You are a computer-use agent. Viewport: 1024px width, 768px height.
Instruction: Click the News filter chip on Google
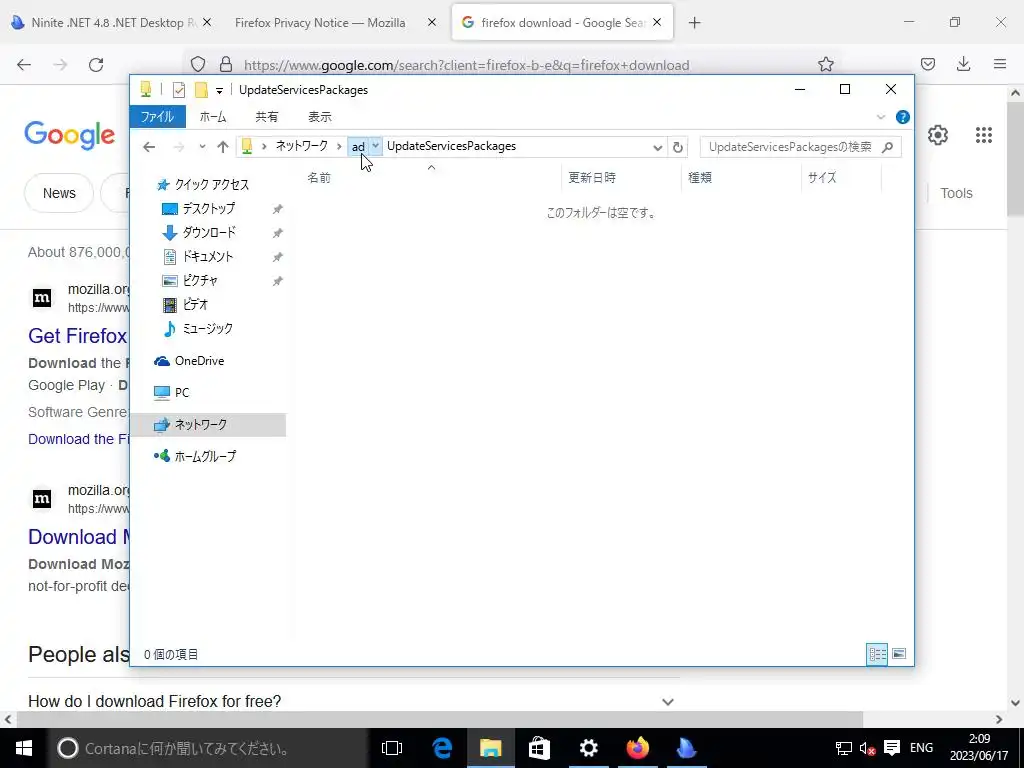59,193
